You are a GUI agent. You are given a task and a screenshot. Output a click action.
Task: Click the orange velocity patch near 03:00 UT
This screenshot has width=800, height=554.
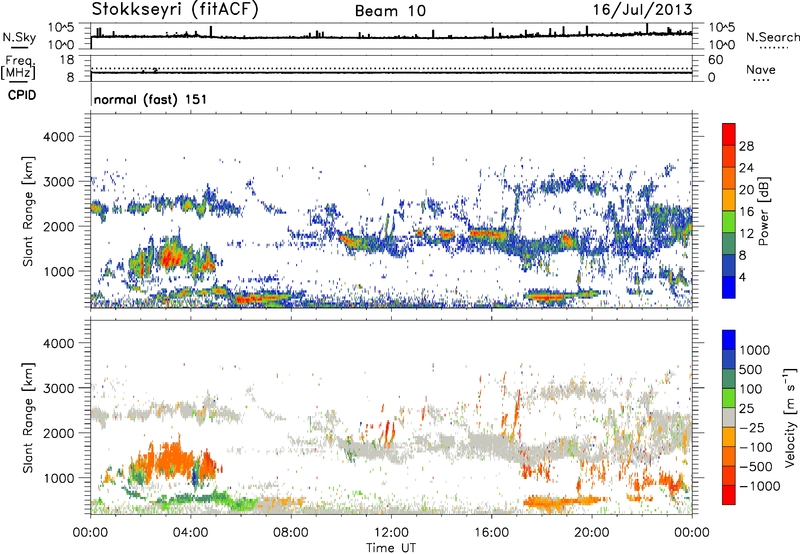pyautogui.click(x=173, y=459)
